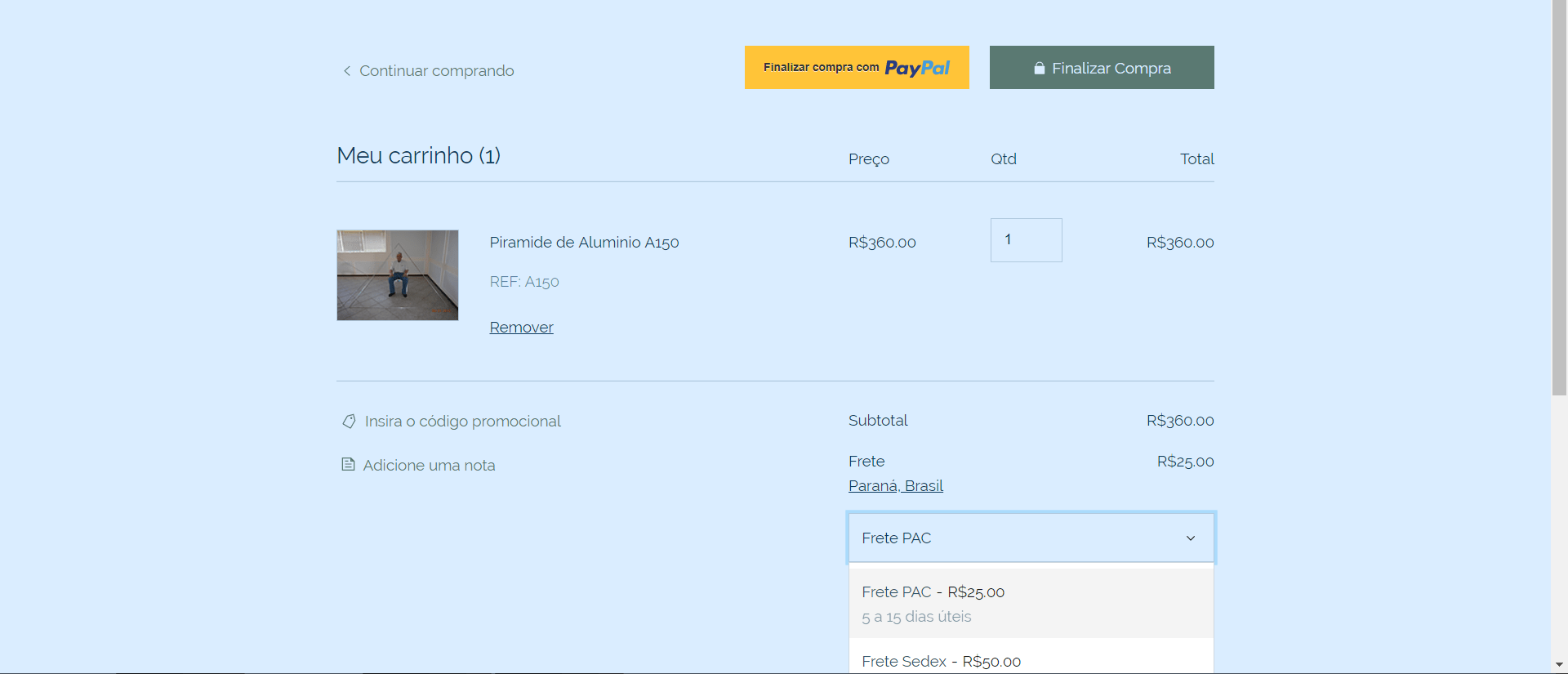Click the note document icon
This screenshot has height=674, width=1568.
pos(348,465)
